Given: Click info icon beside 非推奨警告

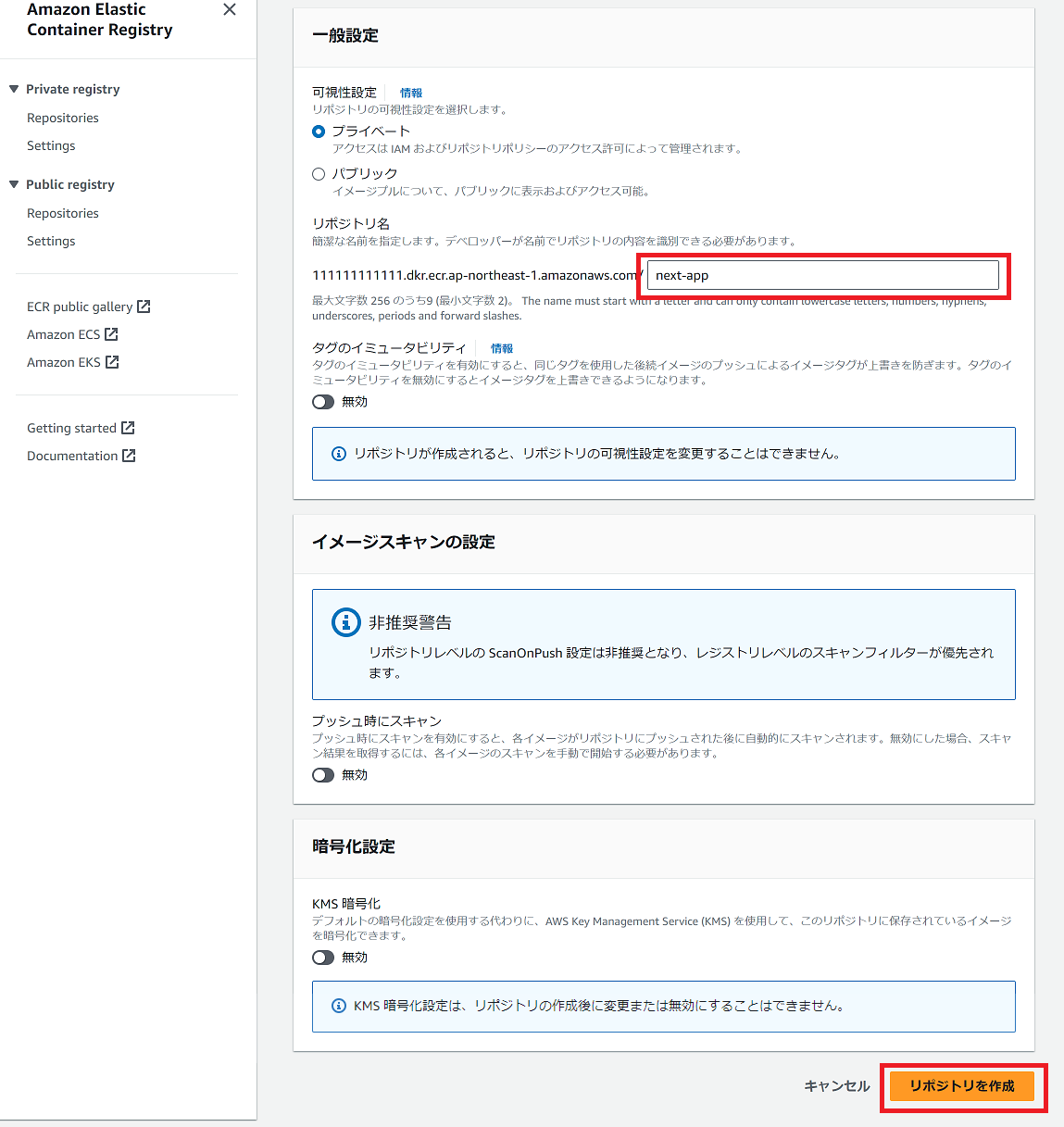Looking at the screenshot, I should coord(346,622).
